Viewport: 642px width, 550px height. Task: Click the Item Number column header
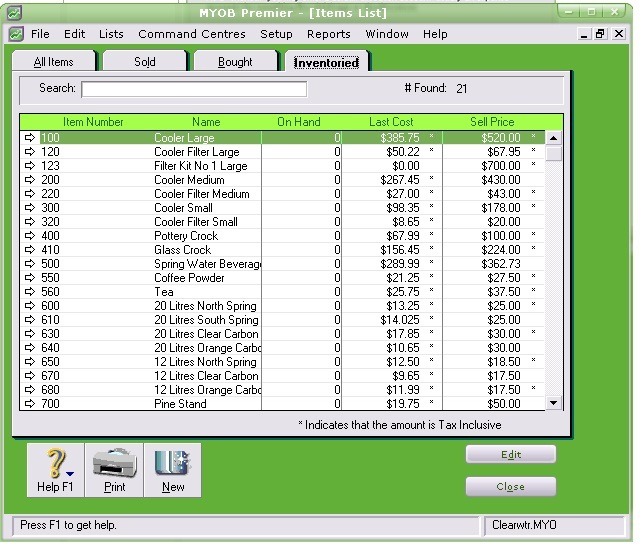[x=93, y=122]
